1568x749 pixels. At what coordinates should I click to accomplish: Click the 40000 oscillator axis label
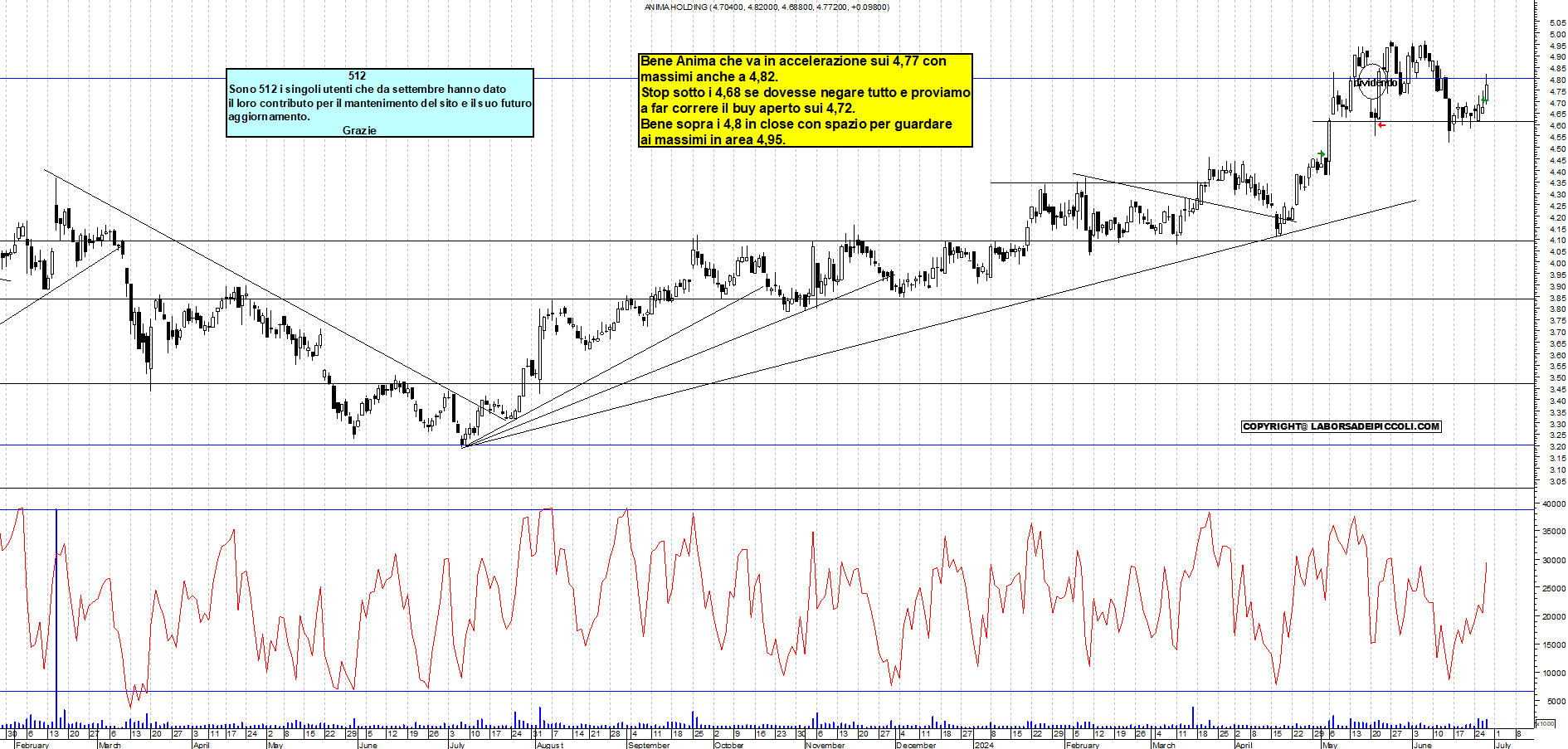coord(1554,504)
